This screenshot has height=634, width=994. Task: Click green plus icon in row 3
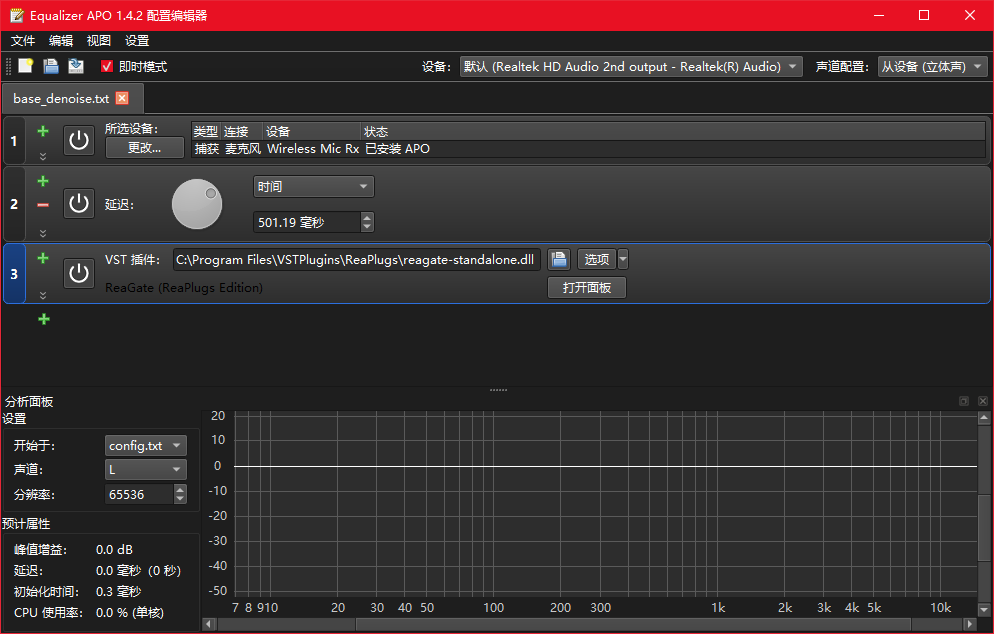pos(43,258)
